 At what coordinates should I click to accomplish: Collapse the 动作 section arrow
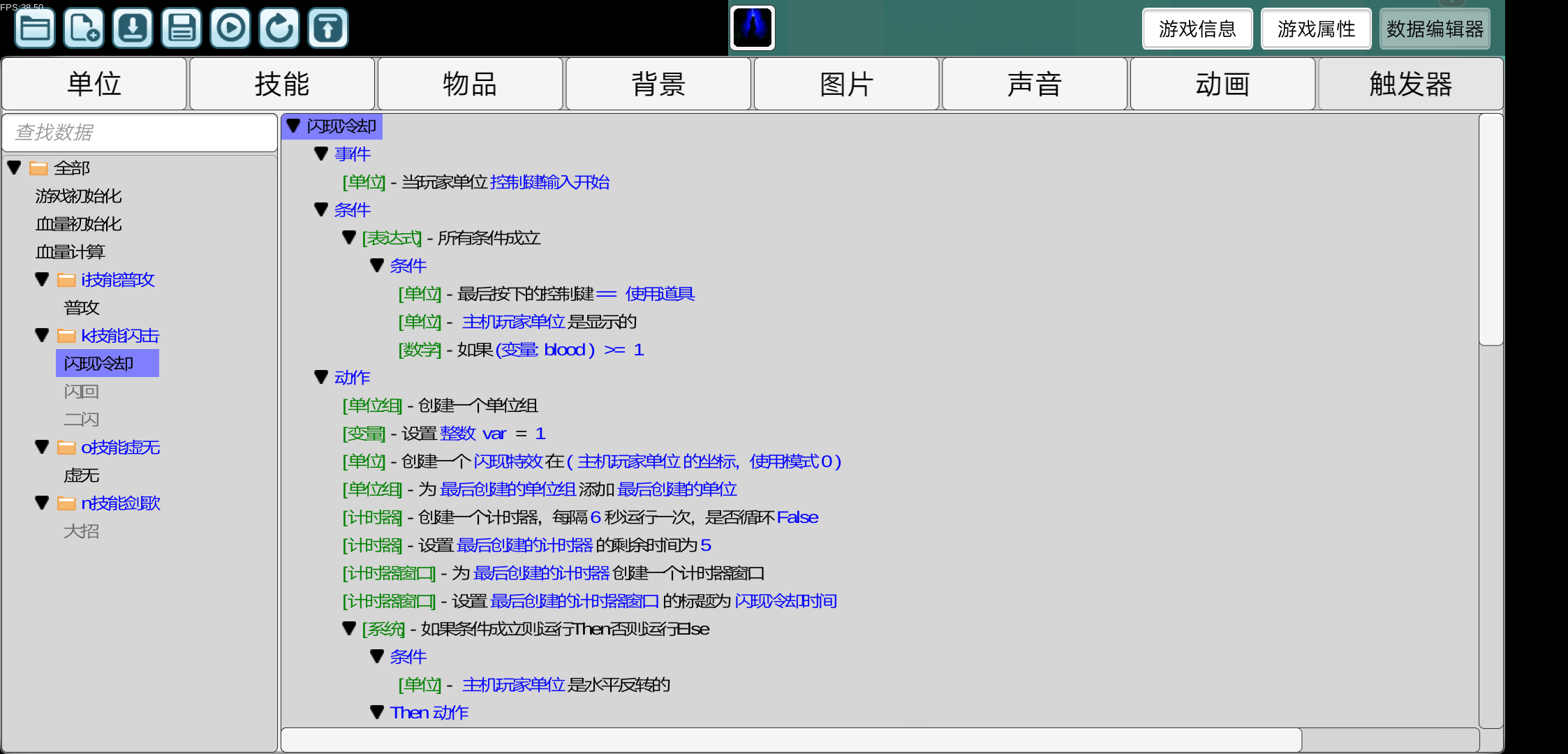(x=321, y=377)
